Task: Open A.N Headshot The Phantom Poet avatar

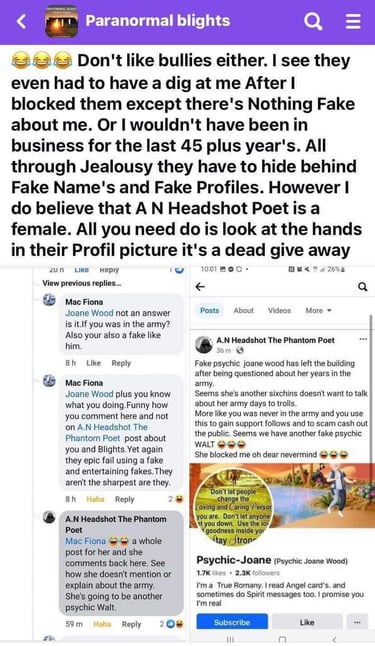Action: tap(204, 344)
